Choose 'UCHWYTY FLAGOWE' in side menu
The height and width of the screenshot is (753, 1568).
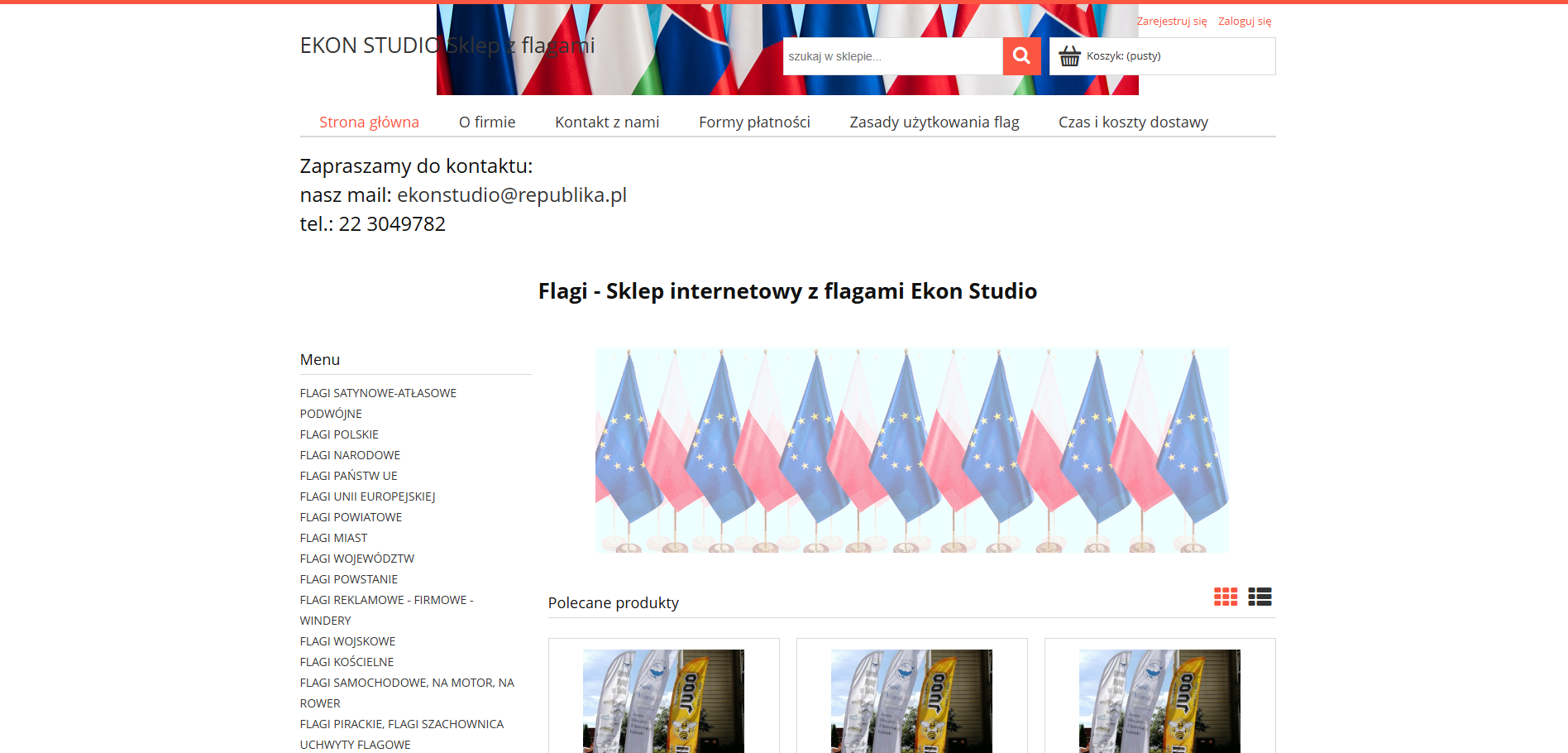(x=355, y=745)
